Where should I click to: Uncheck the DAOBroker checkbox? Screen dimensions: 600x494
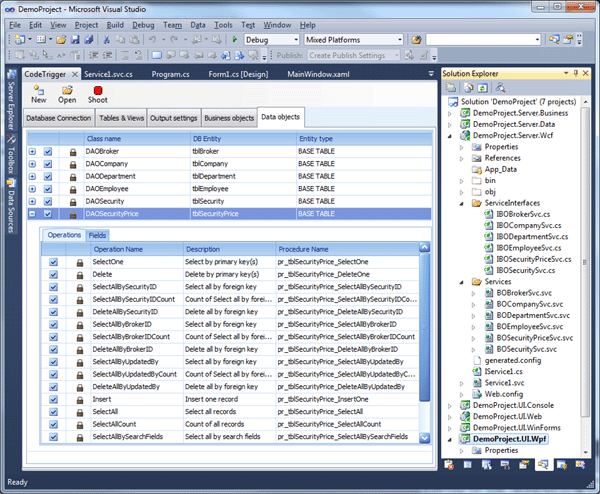click(x=48, y=152)
